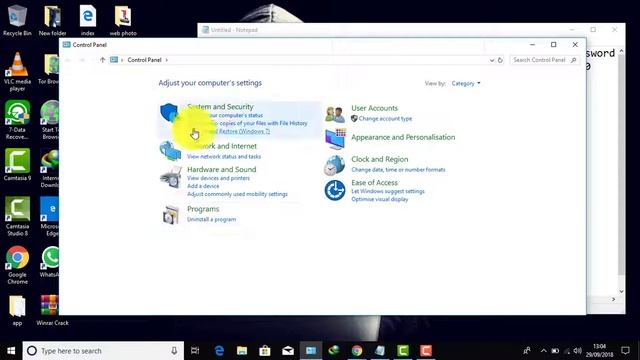Click the Windows Start button
This screenshot has height=360, width=640.
click(11, 351)
